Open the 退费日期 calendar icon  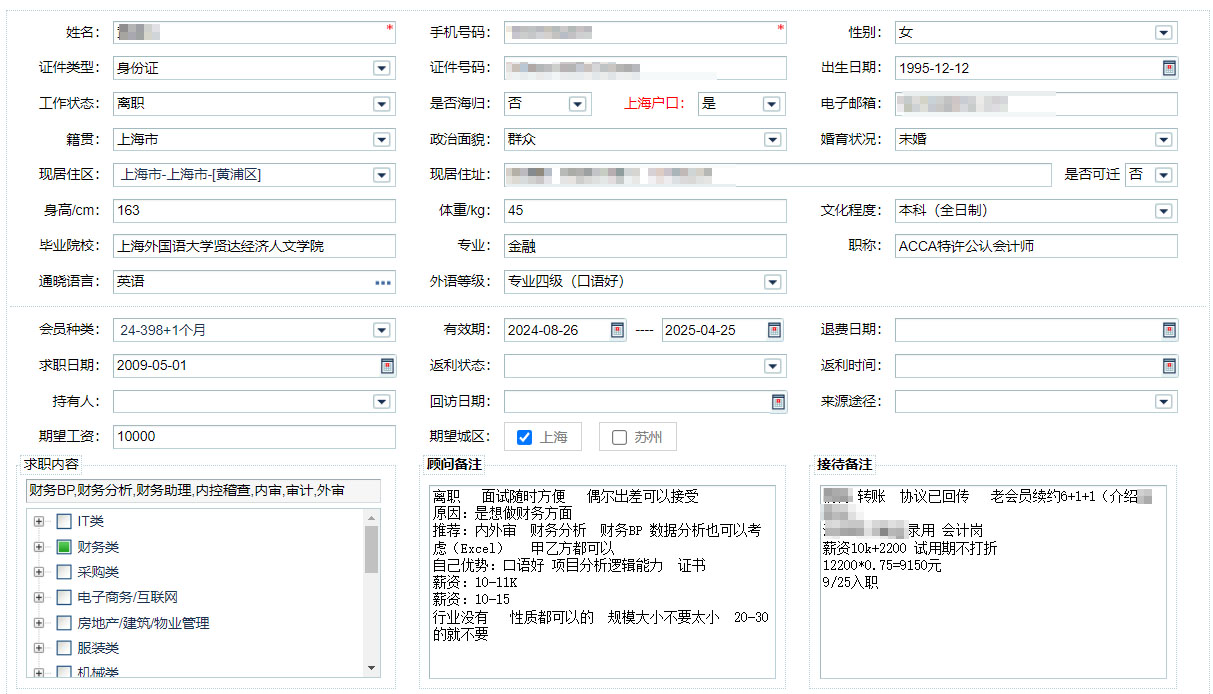point(1169,330)
